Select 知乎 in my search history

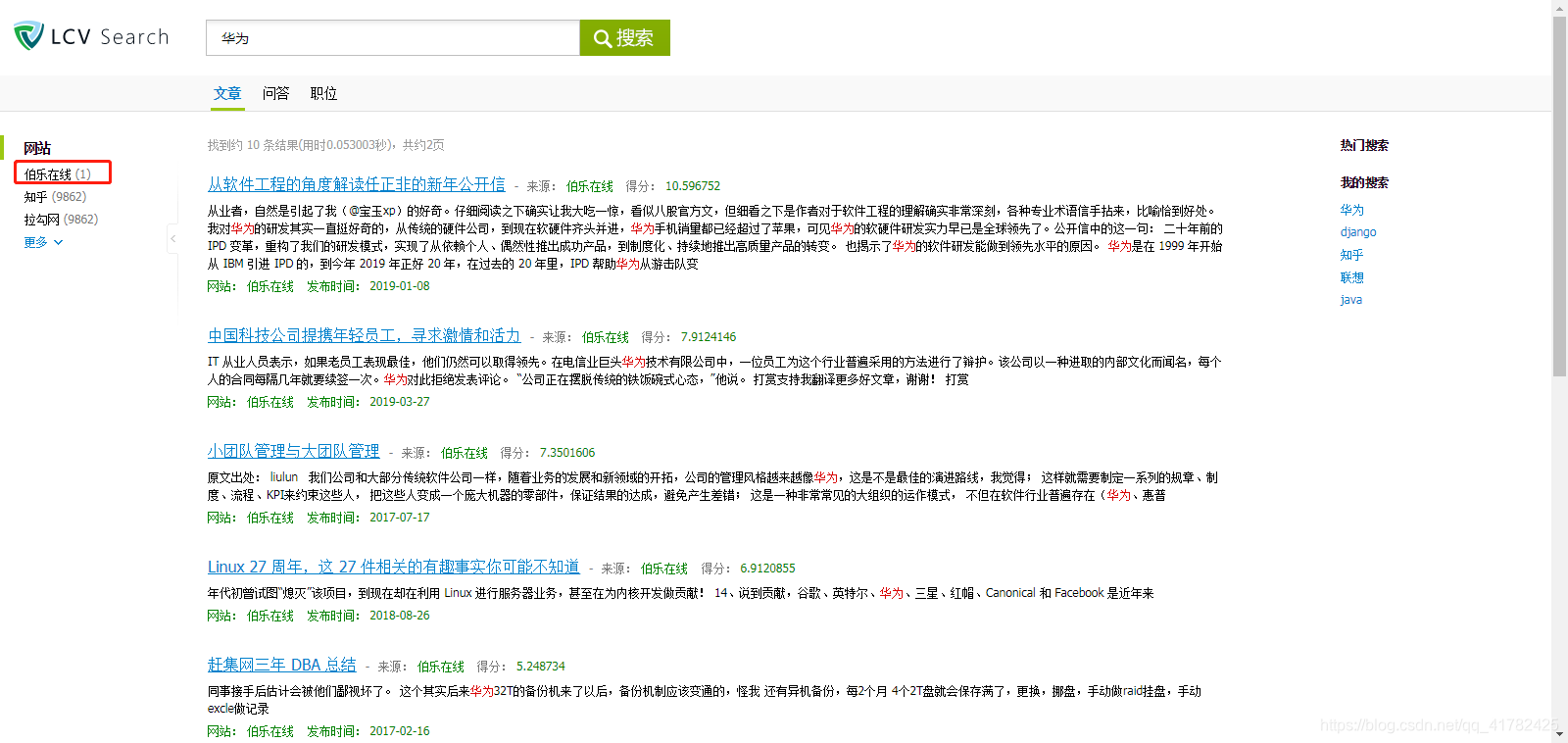tap(1351, 254)
